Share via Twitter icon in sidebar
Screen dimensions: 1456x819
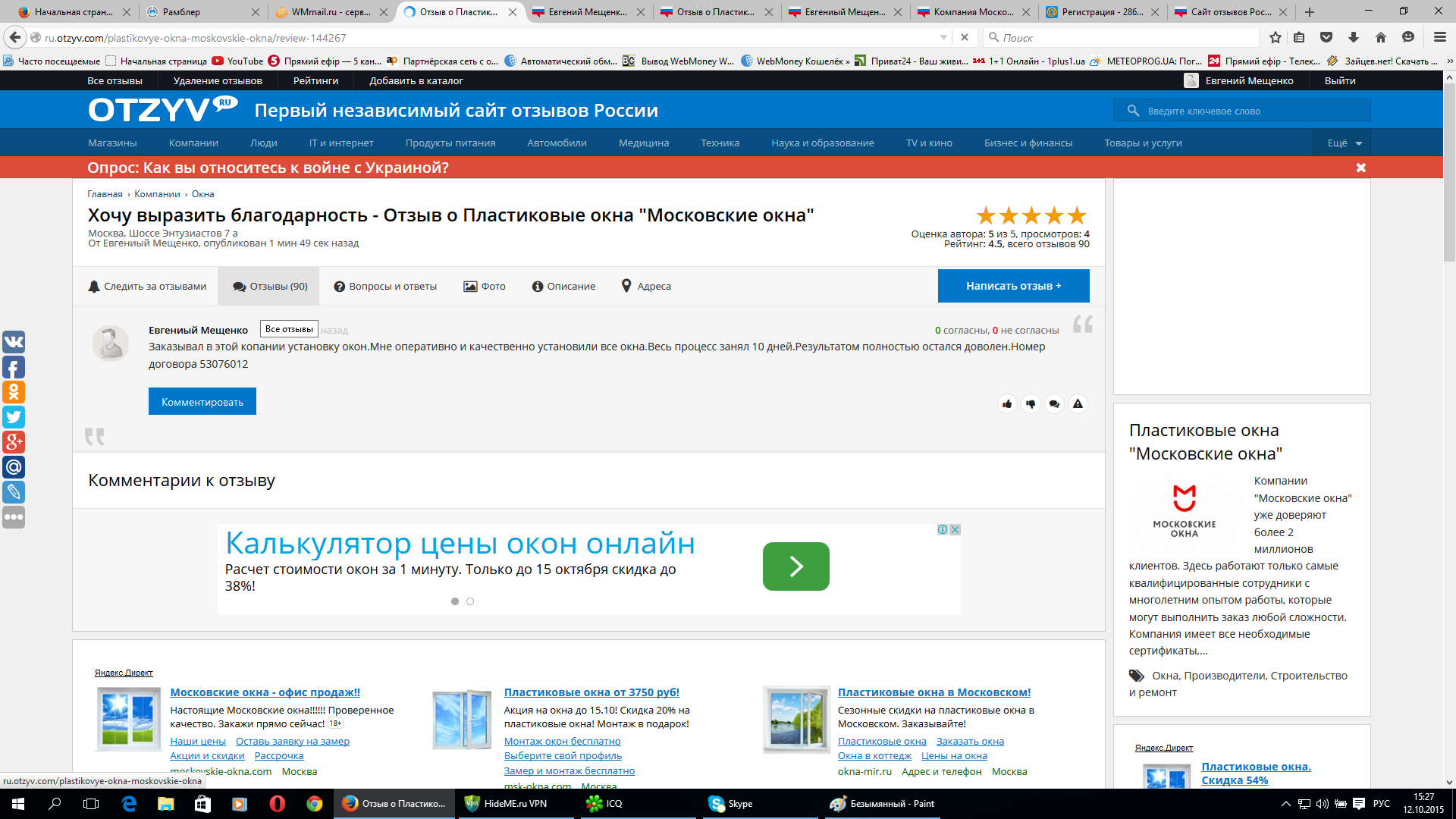point(14,417)
